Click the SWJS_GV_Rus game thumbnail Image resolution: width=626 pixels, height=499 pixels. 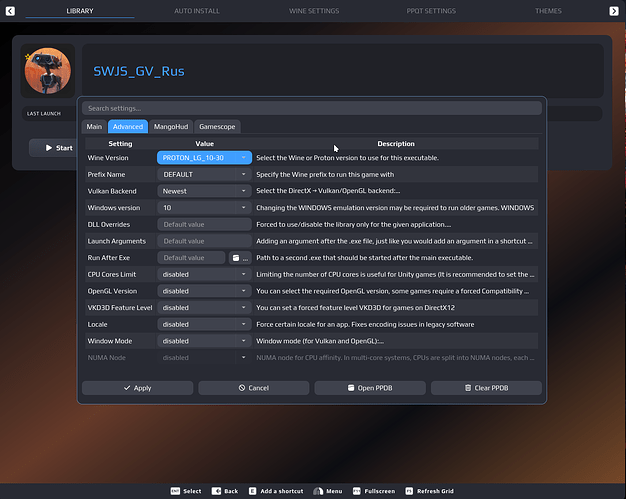click(x=48, y=71)
